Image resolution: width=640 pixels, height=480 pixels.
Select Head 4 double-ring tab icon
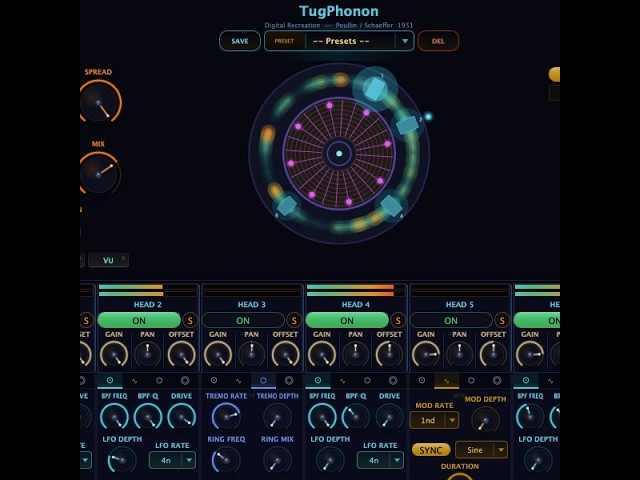tap(393, 380)
